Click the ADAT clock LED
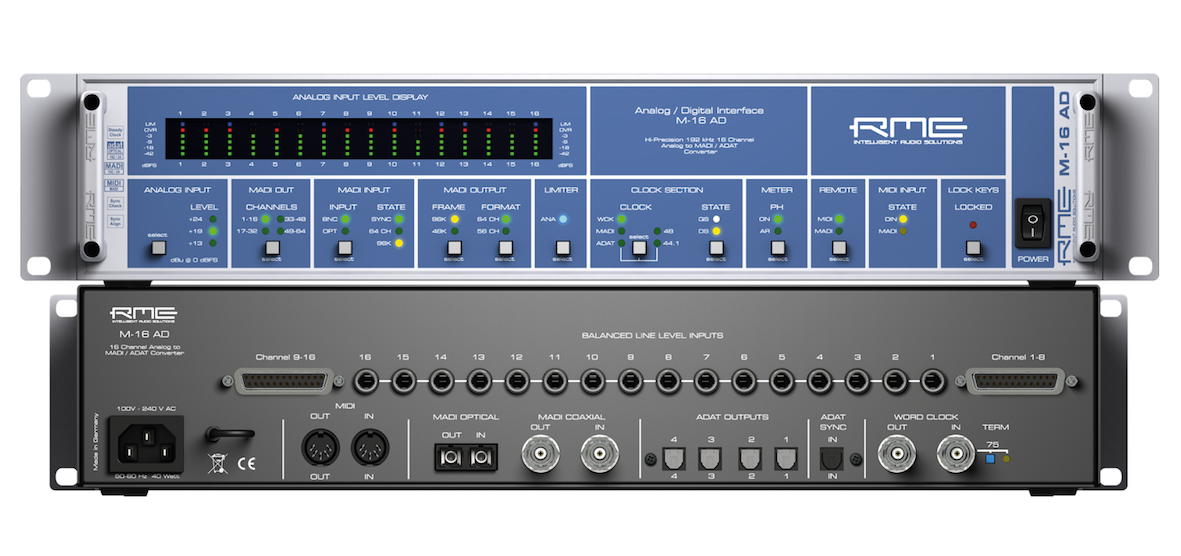Viewport: 1181px width, 556px height. 622,243
